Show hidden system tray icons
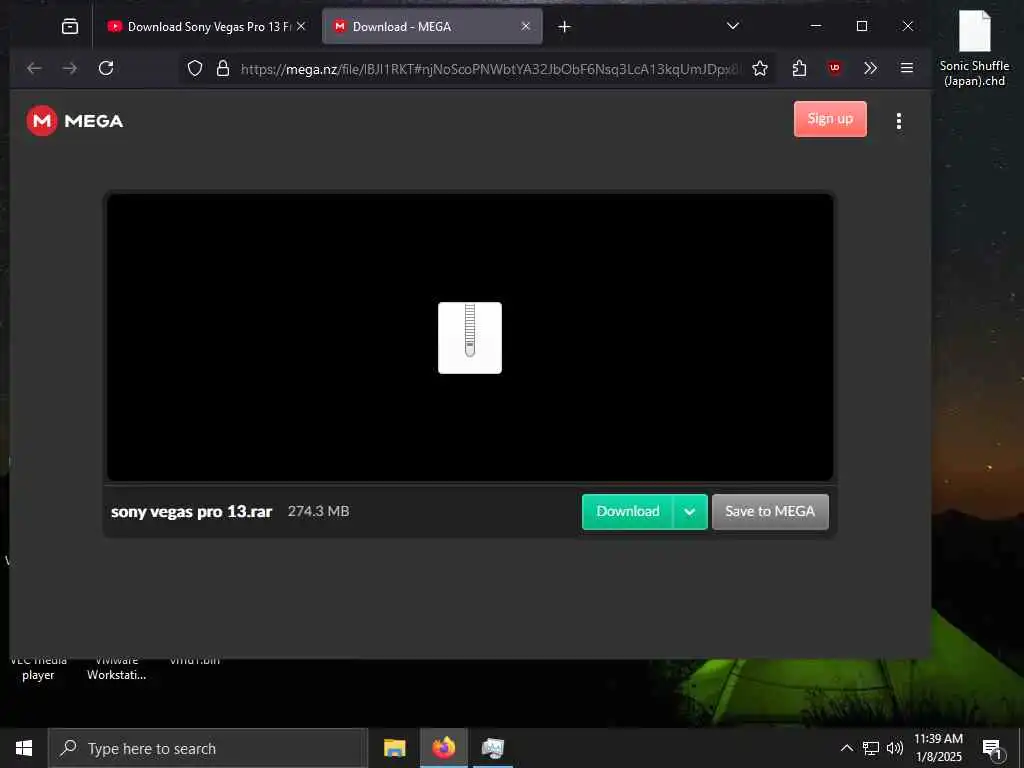Viewport: 1024px width, 768px height. (846, 748)
